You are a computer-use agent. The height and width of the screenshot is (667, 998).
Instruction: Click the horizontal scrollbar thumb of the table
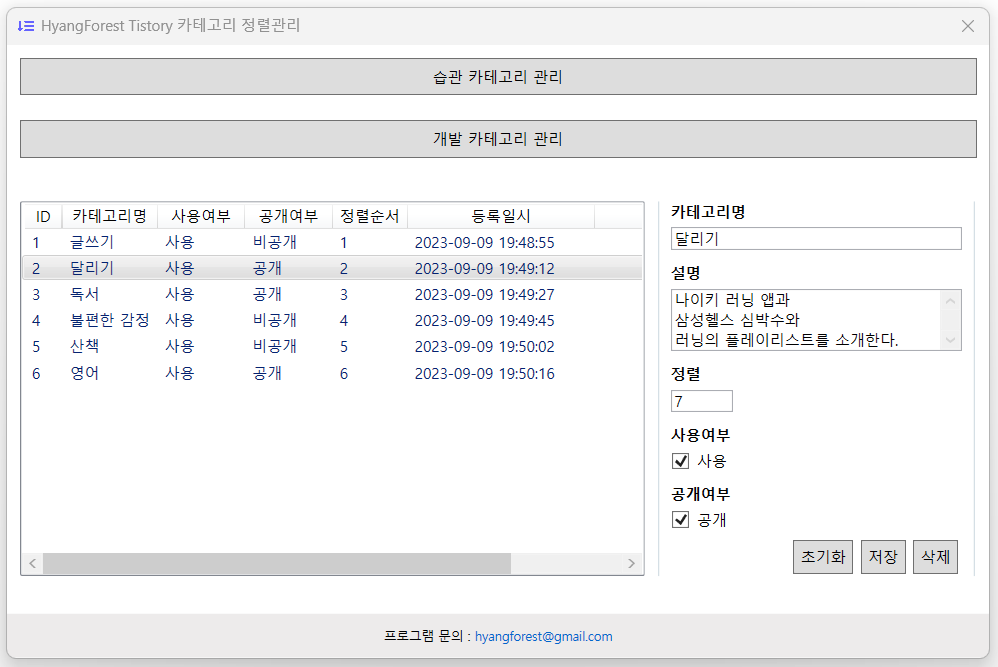point(277,563)
